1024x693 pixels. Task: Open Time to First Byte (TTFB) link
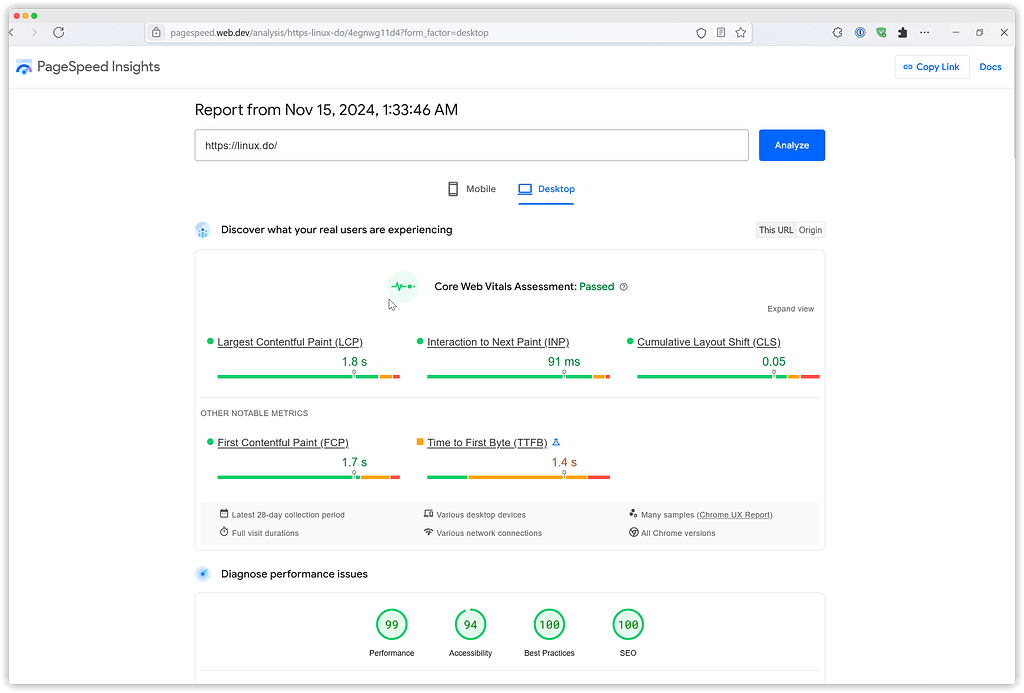[487, 443]
